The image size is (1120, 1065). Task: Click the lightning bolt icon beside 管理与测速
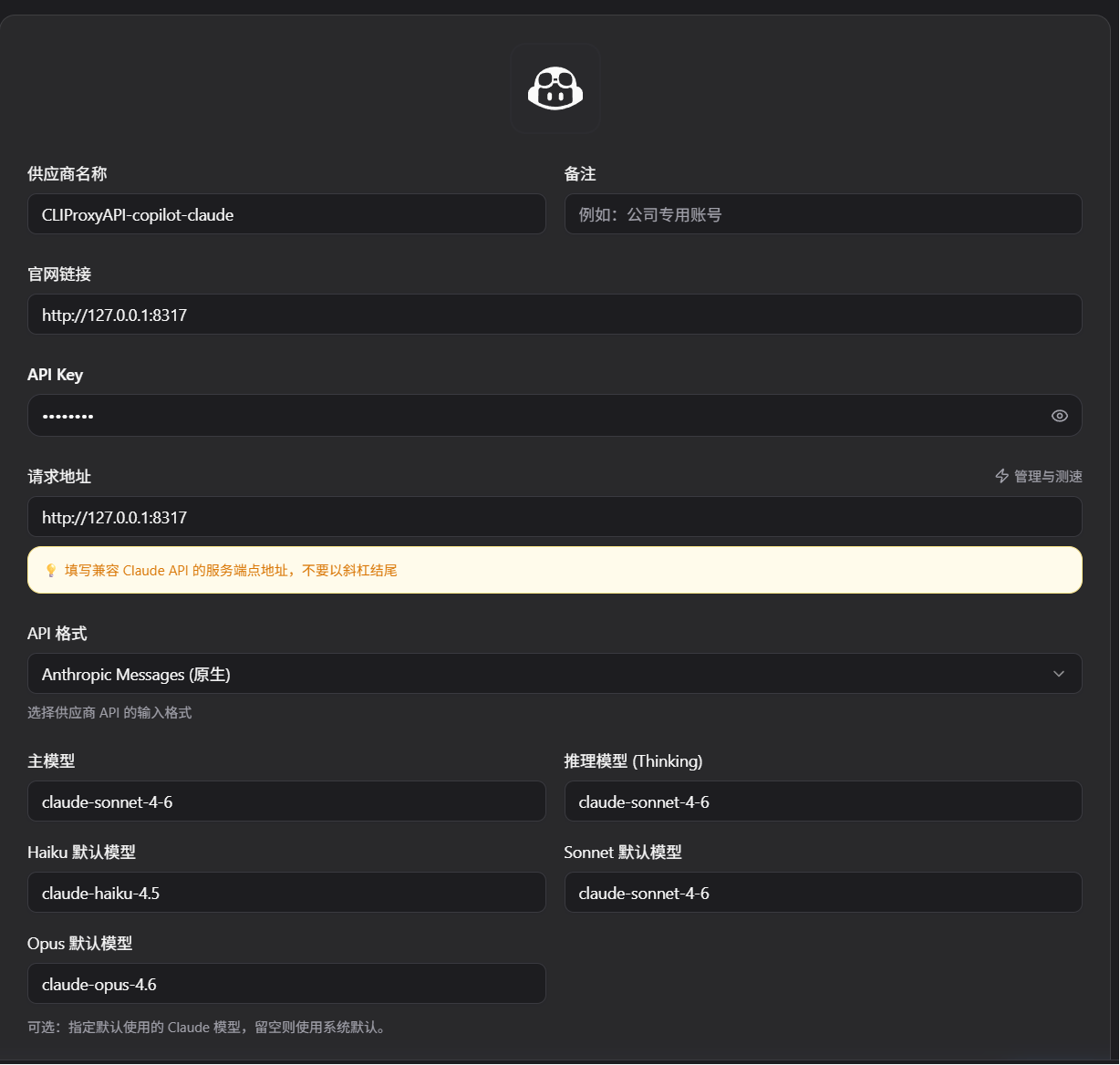click(x=1001, y=476)
